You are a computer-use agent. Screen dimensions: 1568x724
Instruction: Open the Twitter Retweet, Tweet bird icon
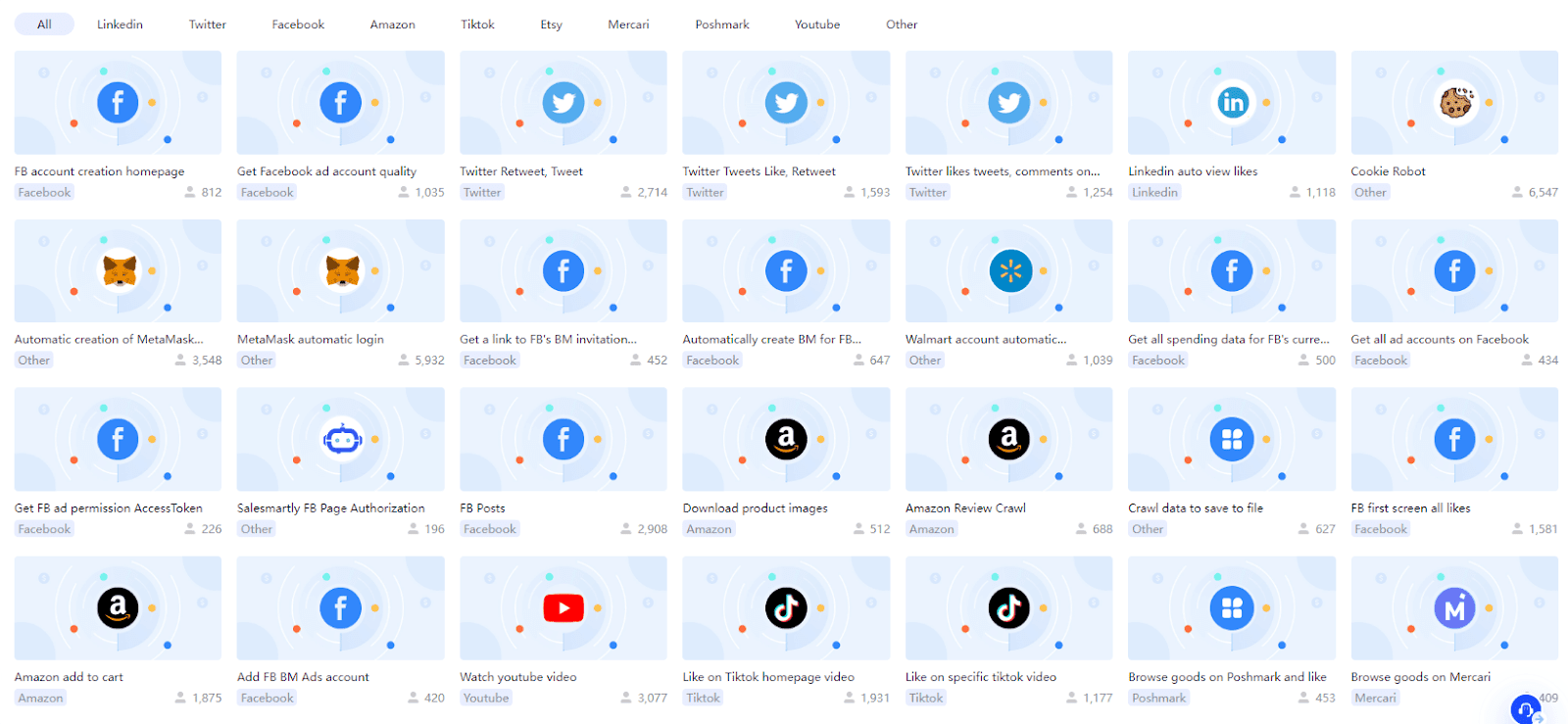pos(563,102)
